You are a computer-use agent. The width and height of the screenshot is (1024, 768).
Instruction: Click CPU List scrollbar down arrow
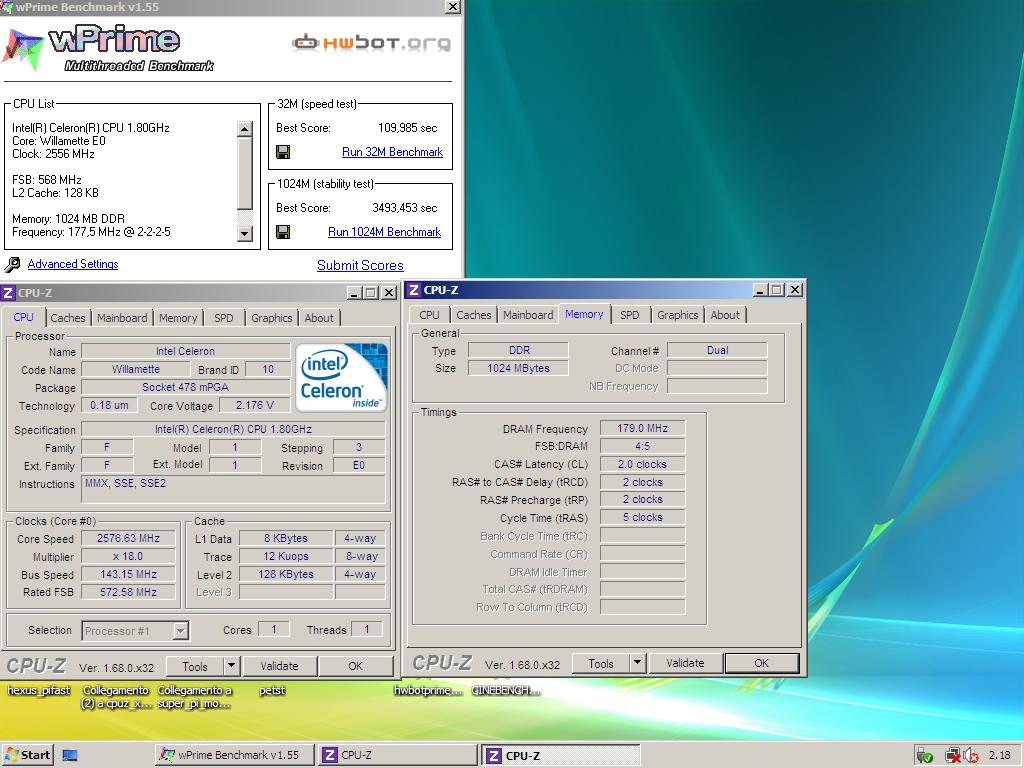point(244,233)
